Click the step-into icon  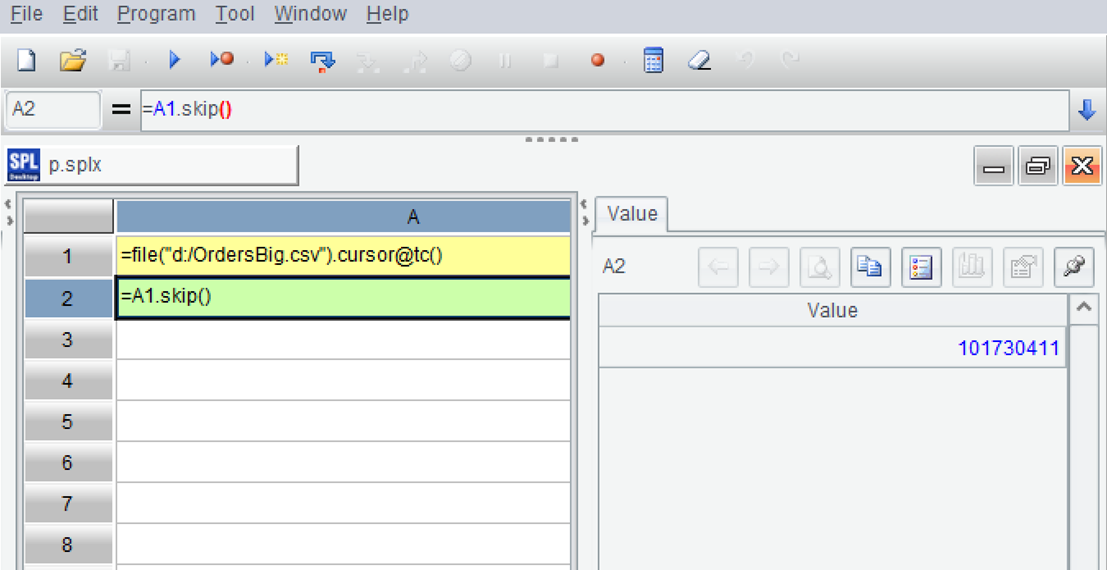pos(368,62)
